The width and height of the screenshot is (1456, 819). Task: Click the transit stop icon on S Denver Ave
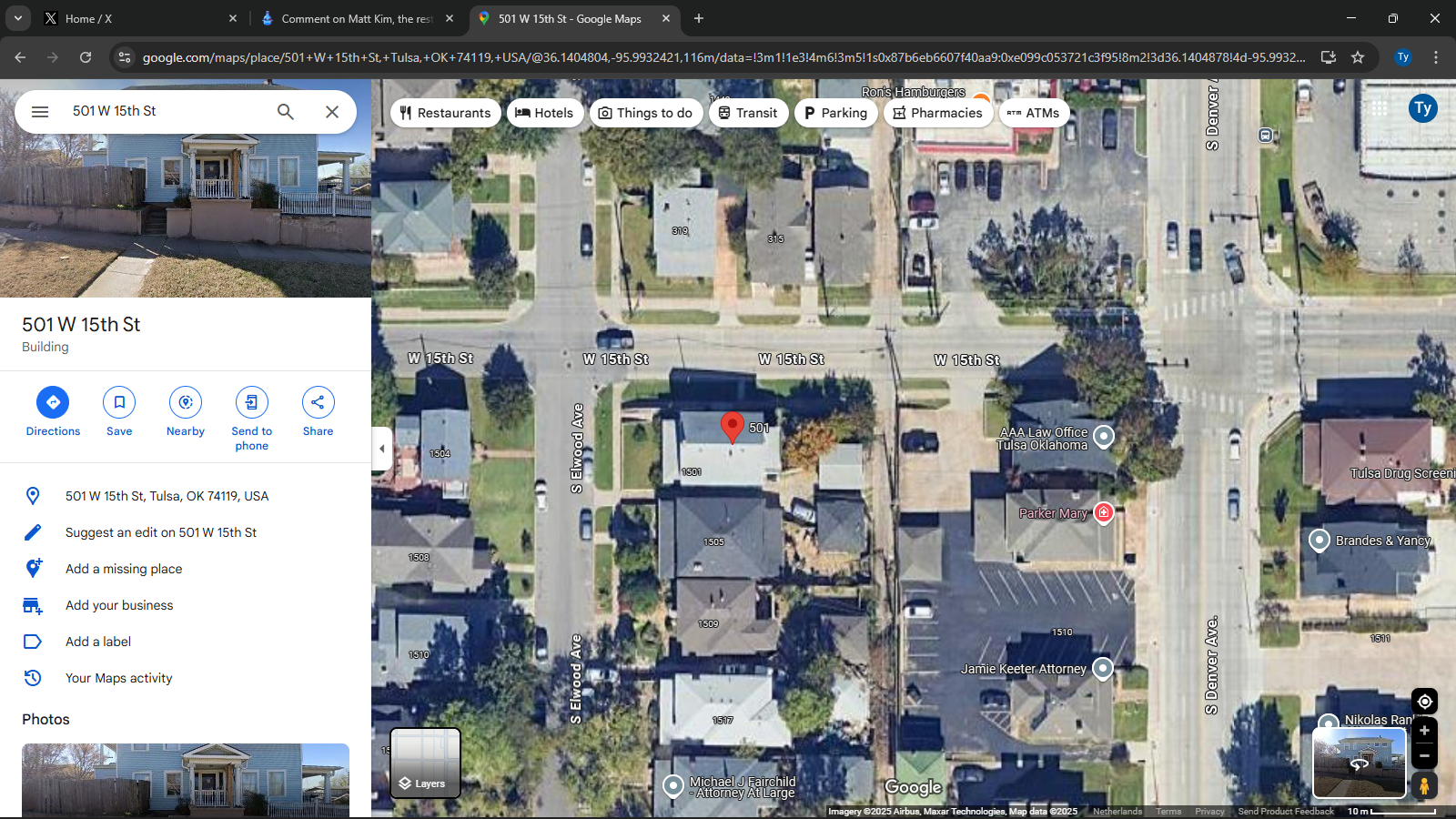point(1266,136)
